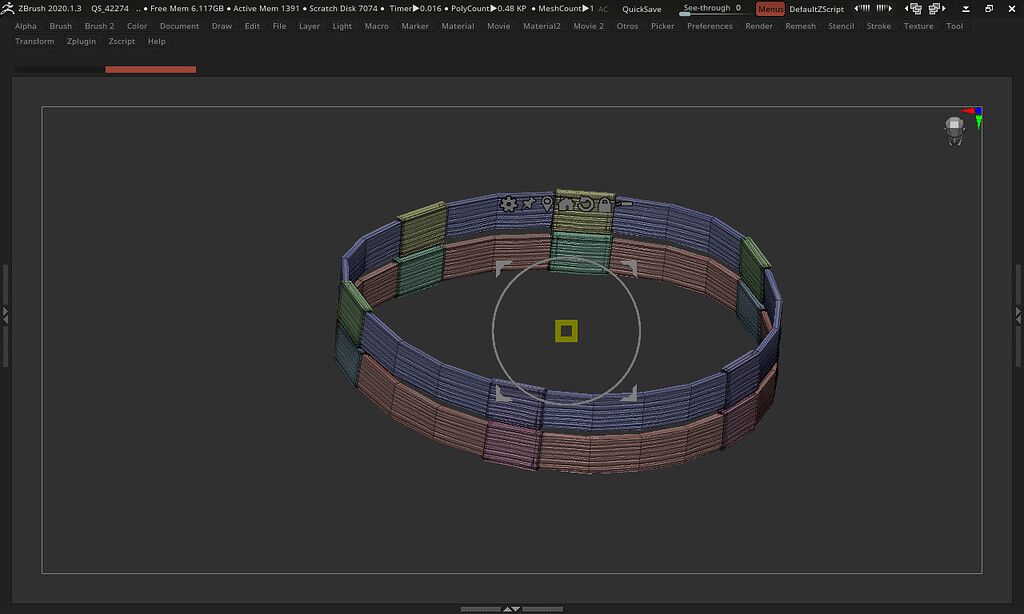The width and height of the screenshot is (1024, 614).
Task: Click the gizmo location marker icon
Action: pyautogui.click(x=547, y=204)
